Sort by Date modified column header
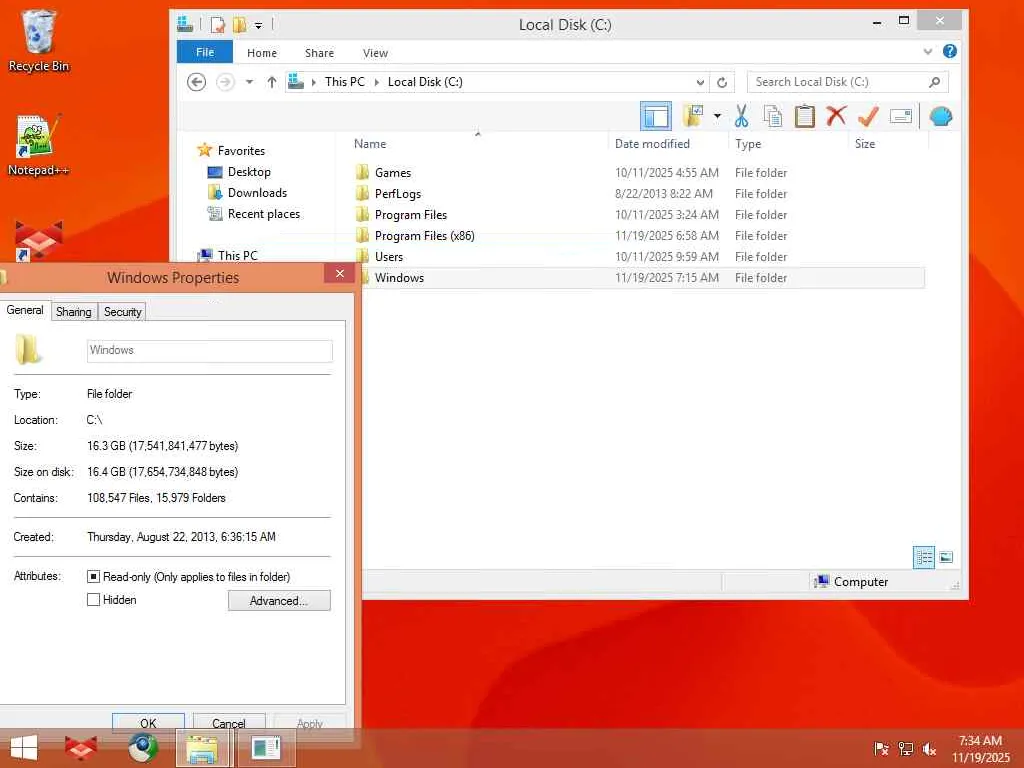 pyautogui.click(x=652, y=144)
